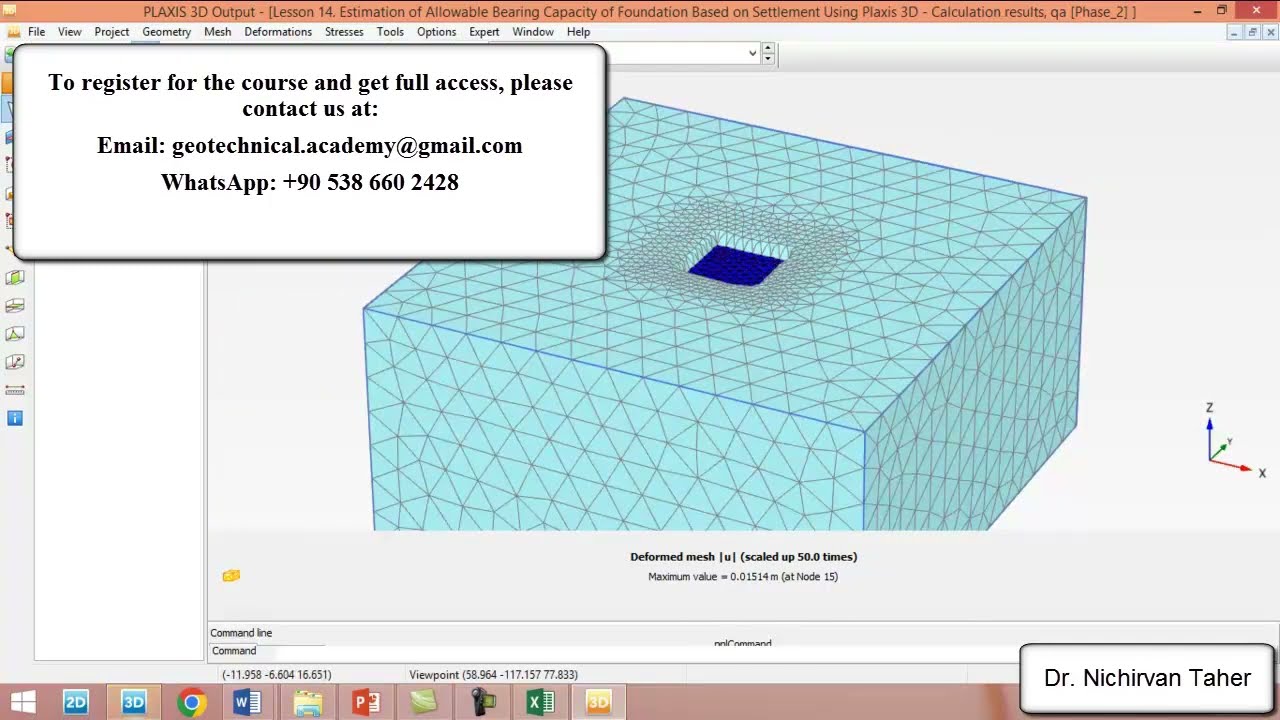Step up with the phase spinner arrow

(768, 49)
